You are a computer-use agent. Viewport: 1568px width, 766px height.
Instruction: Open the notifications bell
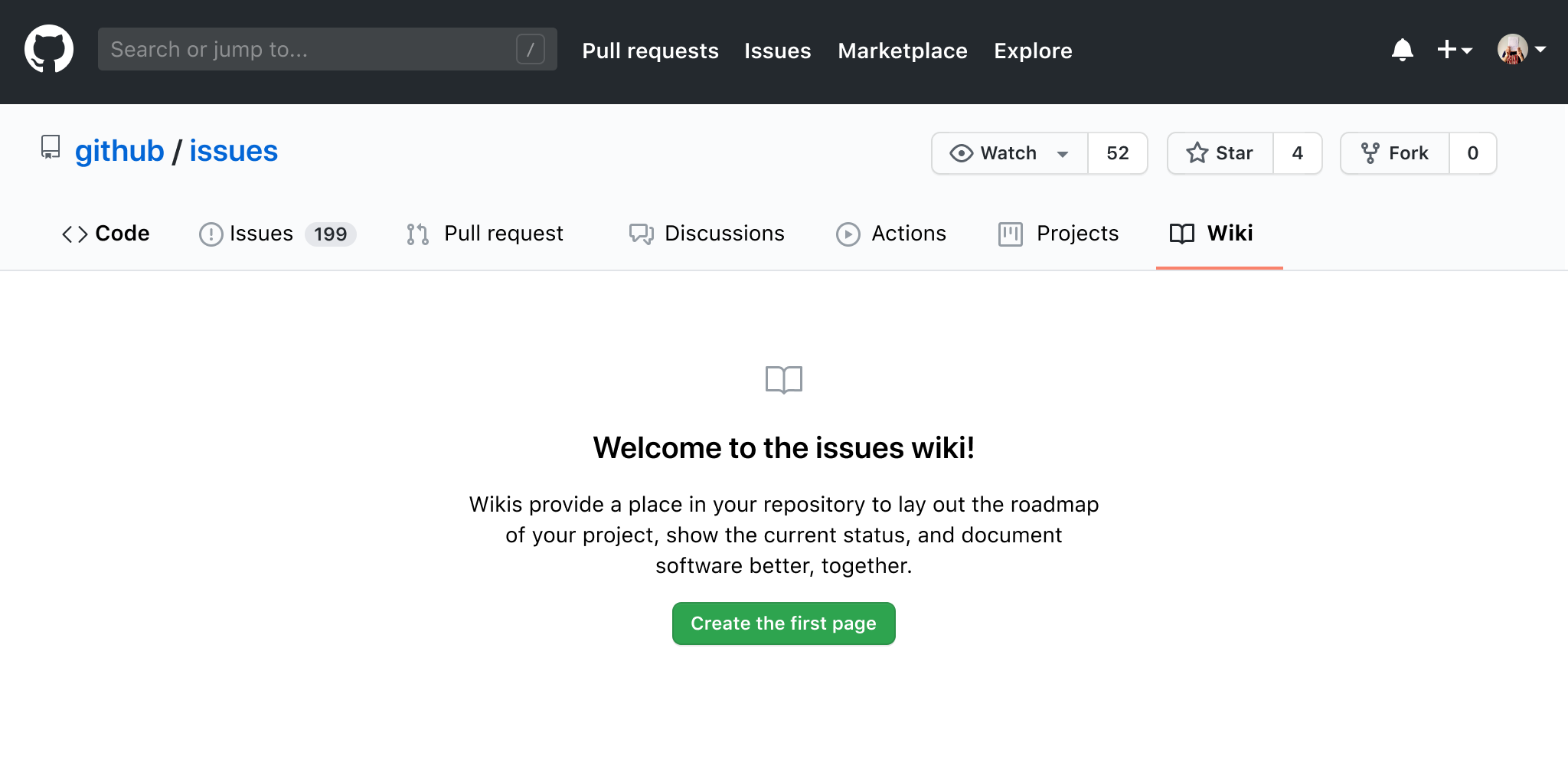point(1402,50)
